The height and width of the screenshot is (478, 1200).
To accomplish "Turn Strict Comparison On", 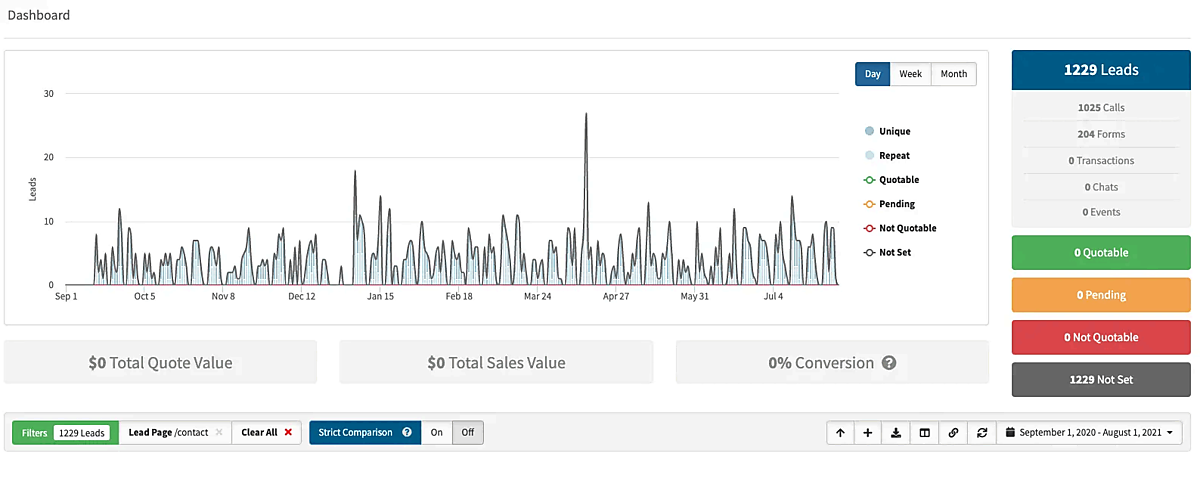I will click(437, 433).
